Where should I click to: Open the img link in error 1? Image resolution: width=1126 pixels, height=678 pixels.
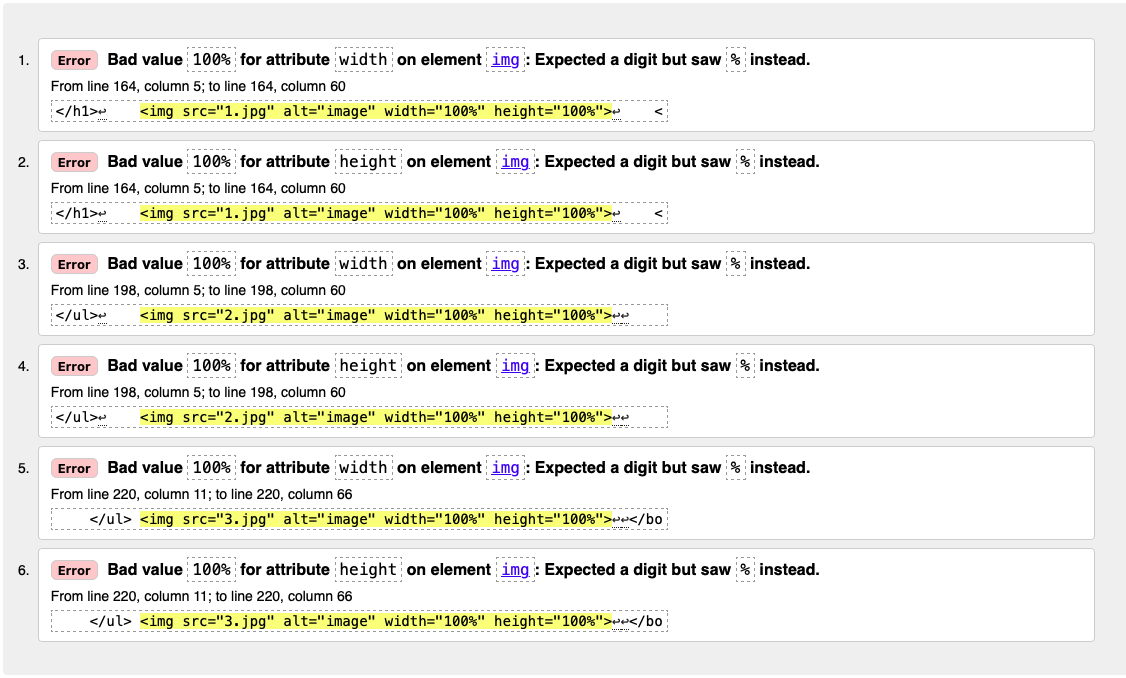(506, 60)
